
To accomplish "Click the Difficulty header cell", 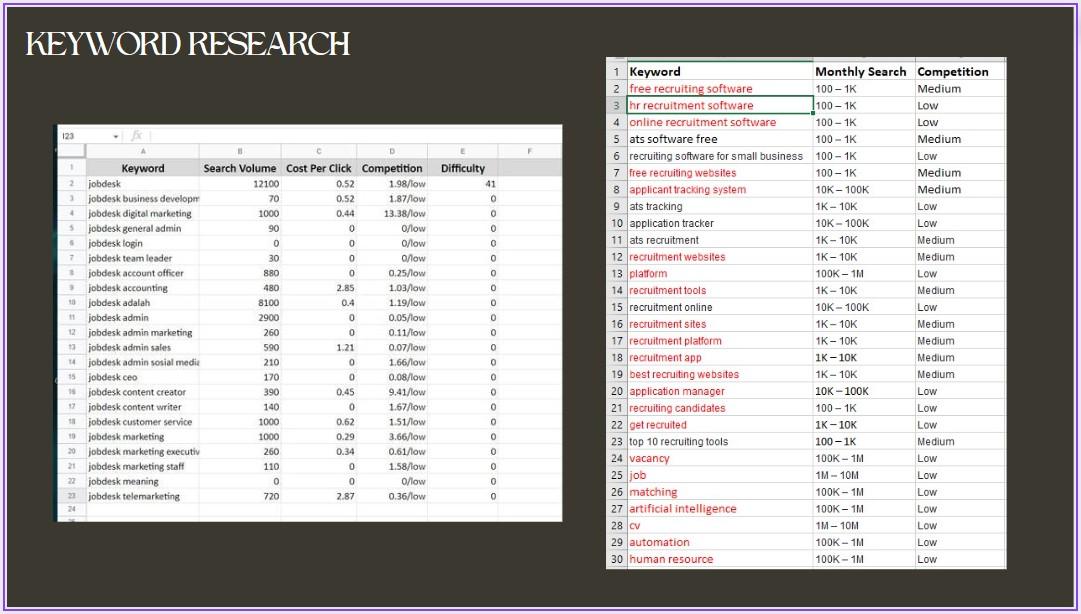I will 462,168.
